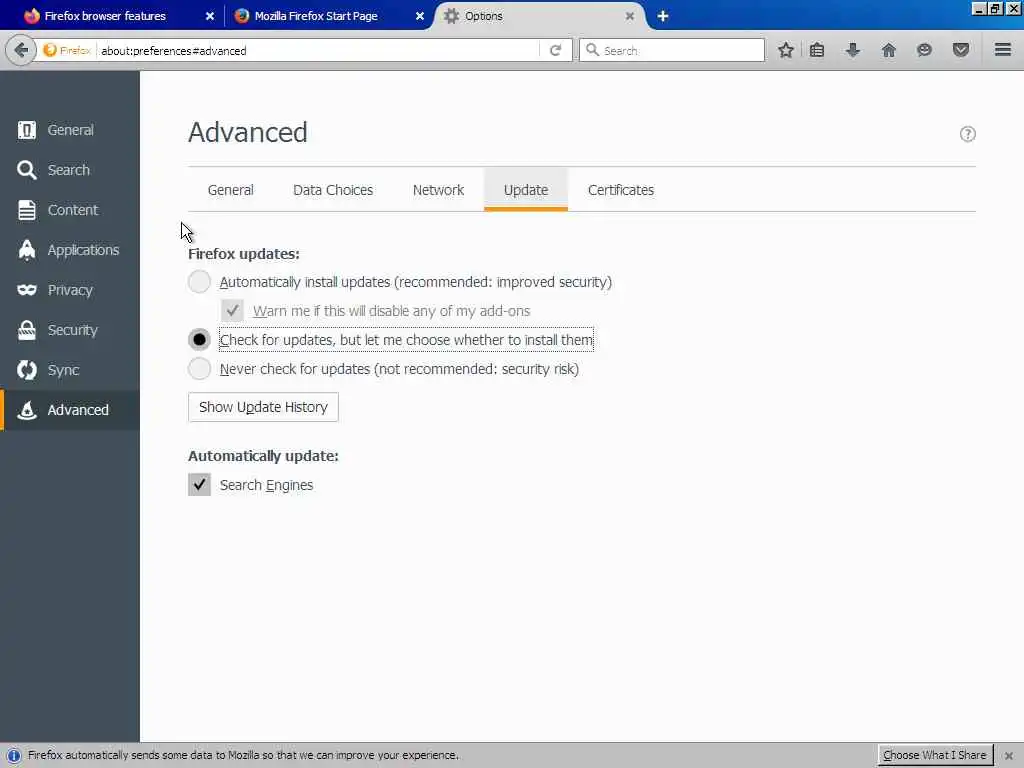This screenshot has width=1024, height=768.
Task: Switch to the Network tab
Action: [438, 190]
